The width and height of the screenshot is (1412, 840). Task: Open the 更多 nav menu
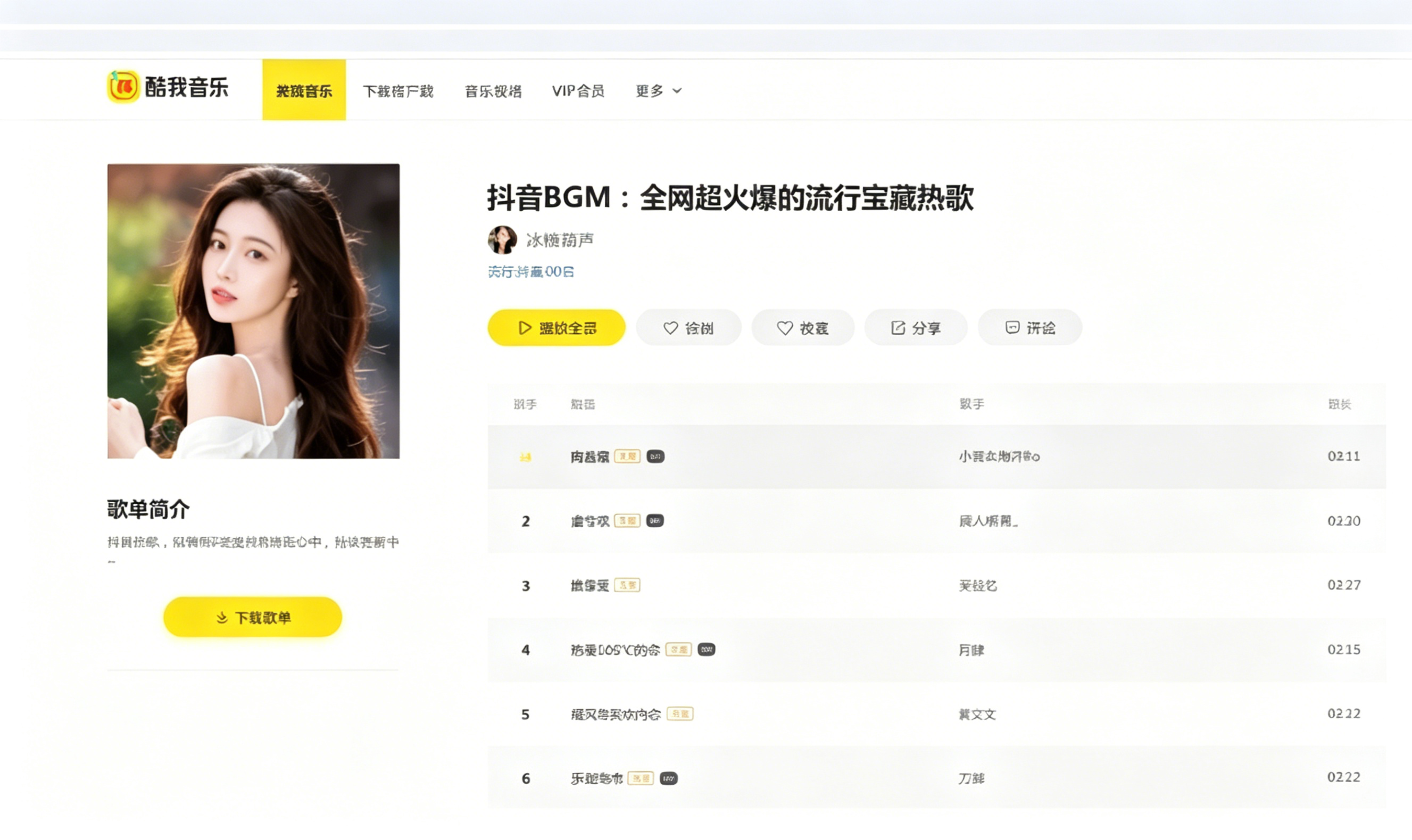[659, 90]
